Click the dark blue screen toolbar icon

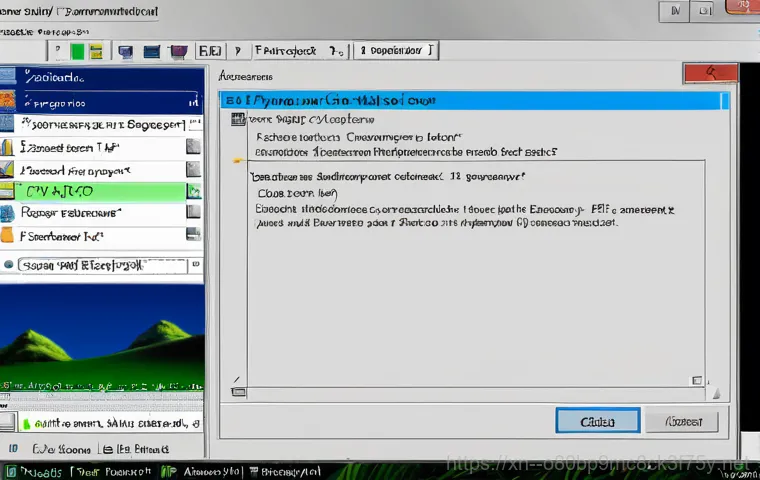pyautogui.click(x=152, y=50)
